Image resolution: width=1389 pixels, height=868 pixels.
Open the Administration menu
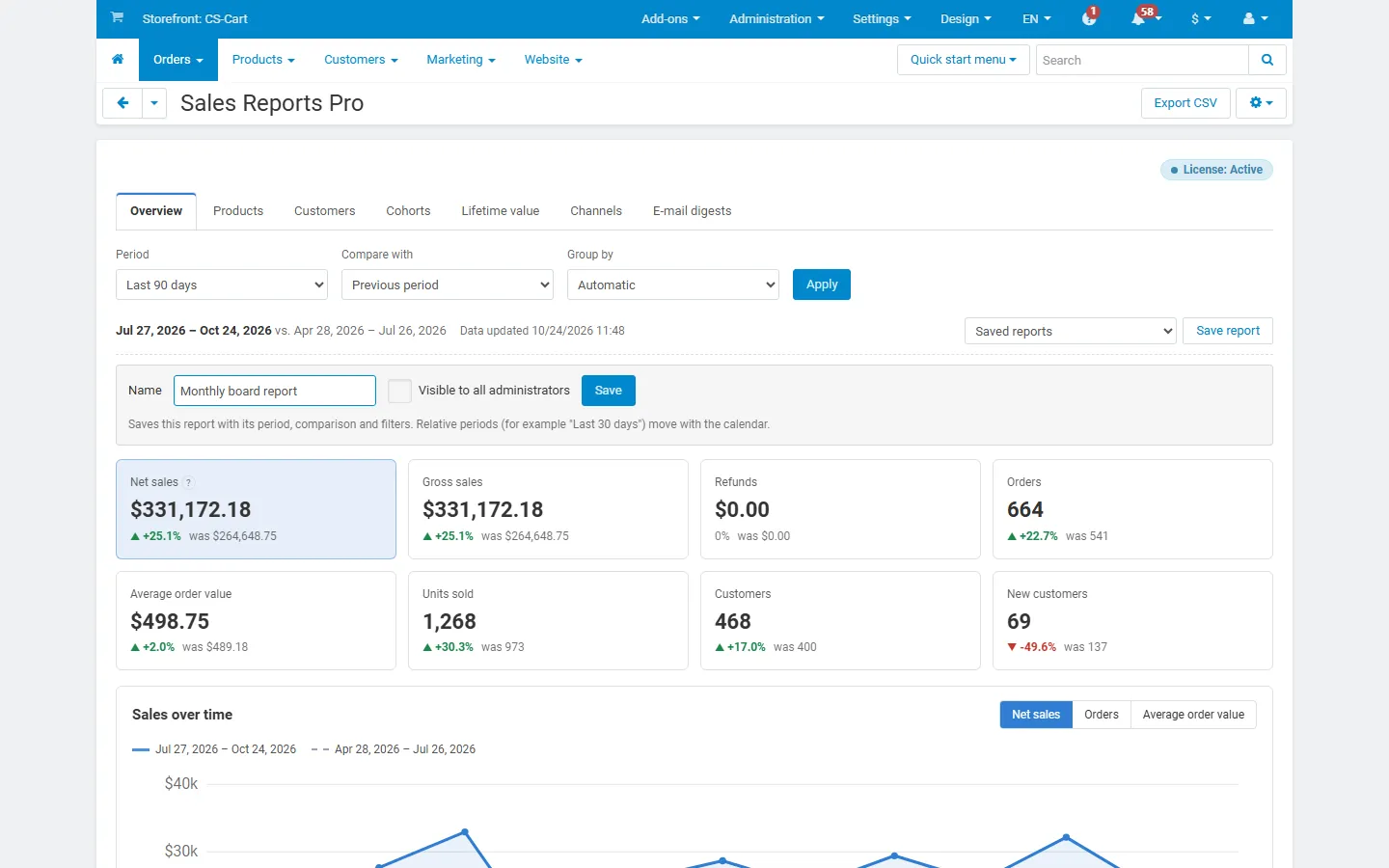tap(776, 18)
